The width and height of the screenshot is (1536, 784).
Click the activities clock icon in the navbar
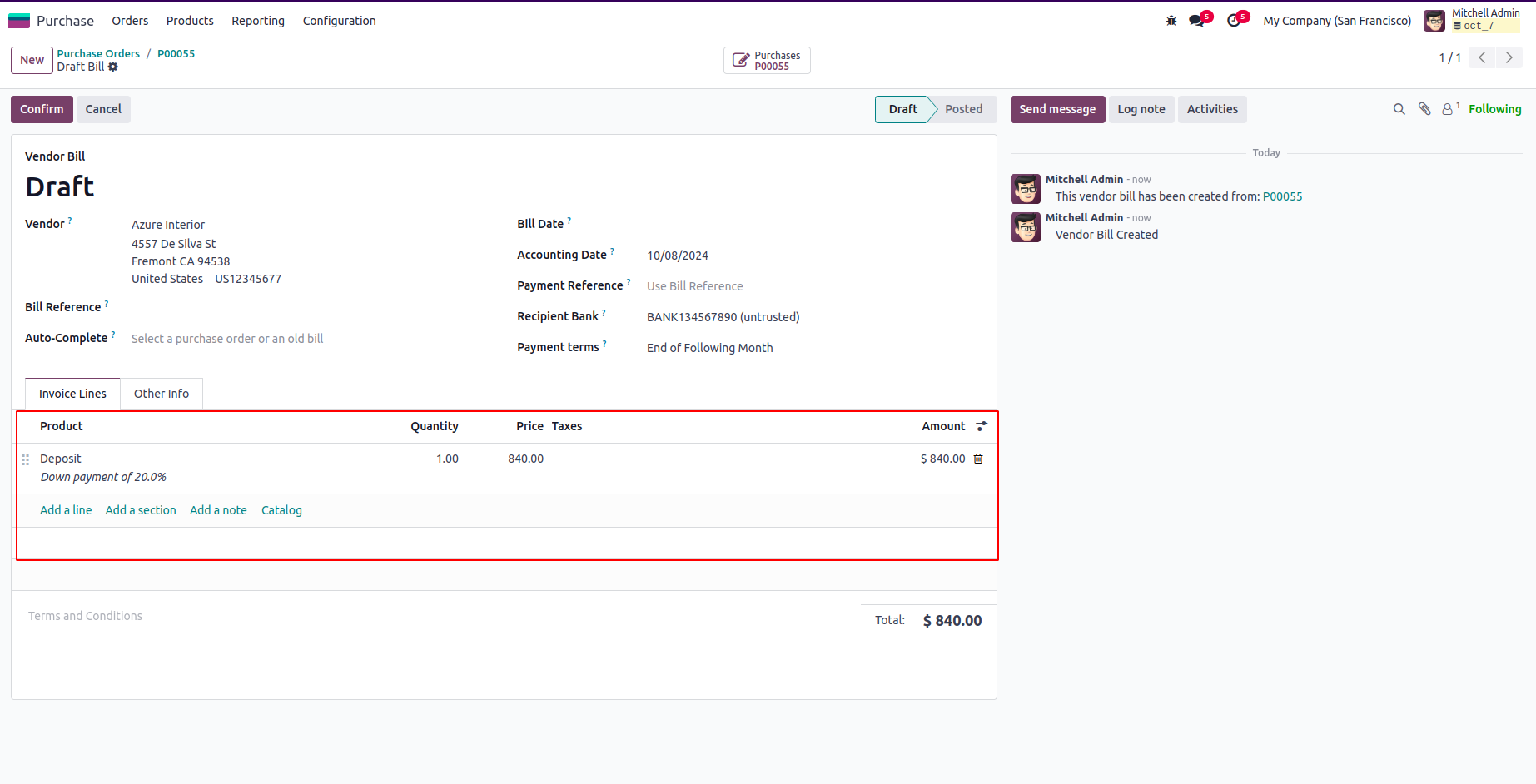click(x=1234, y=21)
